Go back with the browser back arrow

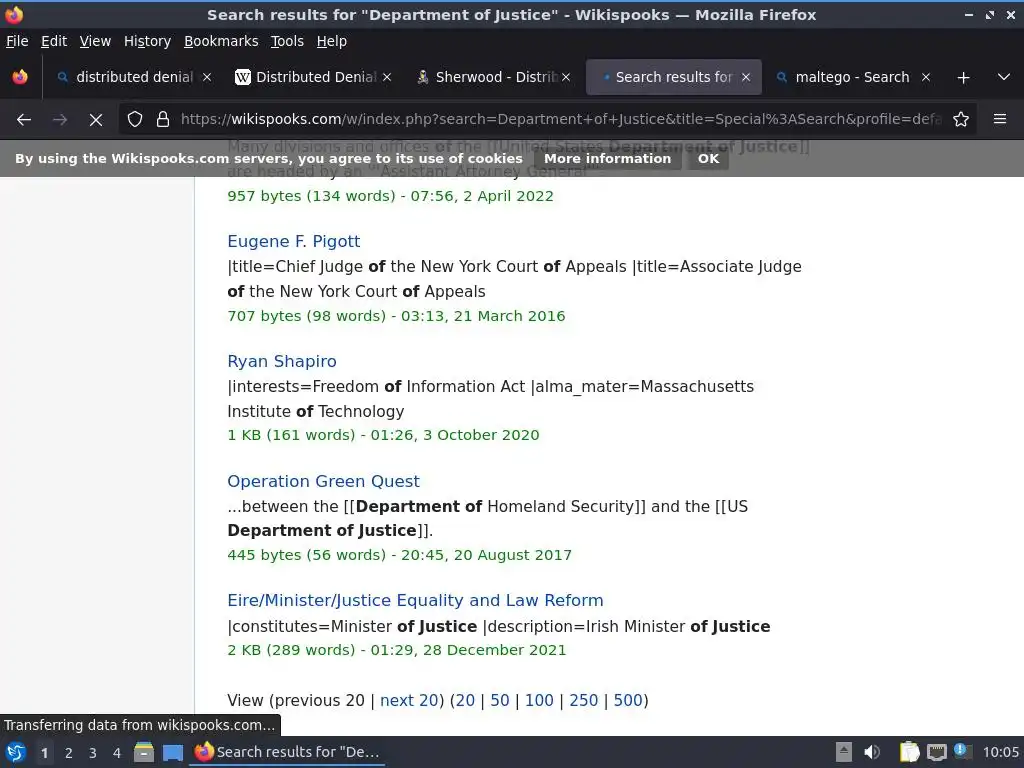24,120
